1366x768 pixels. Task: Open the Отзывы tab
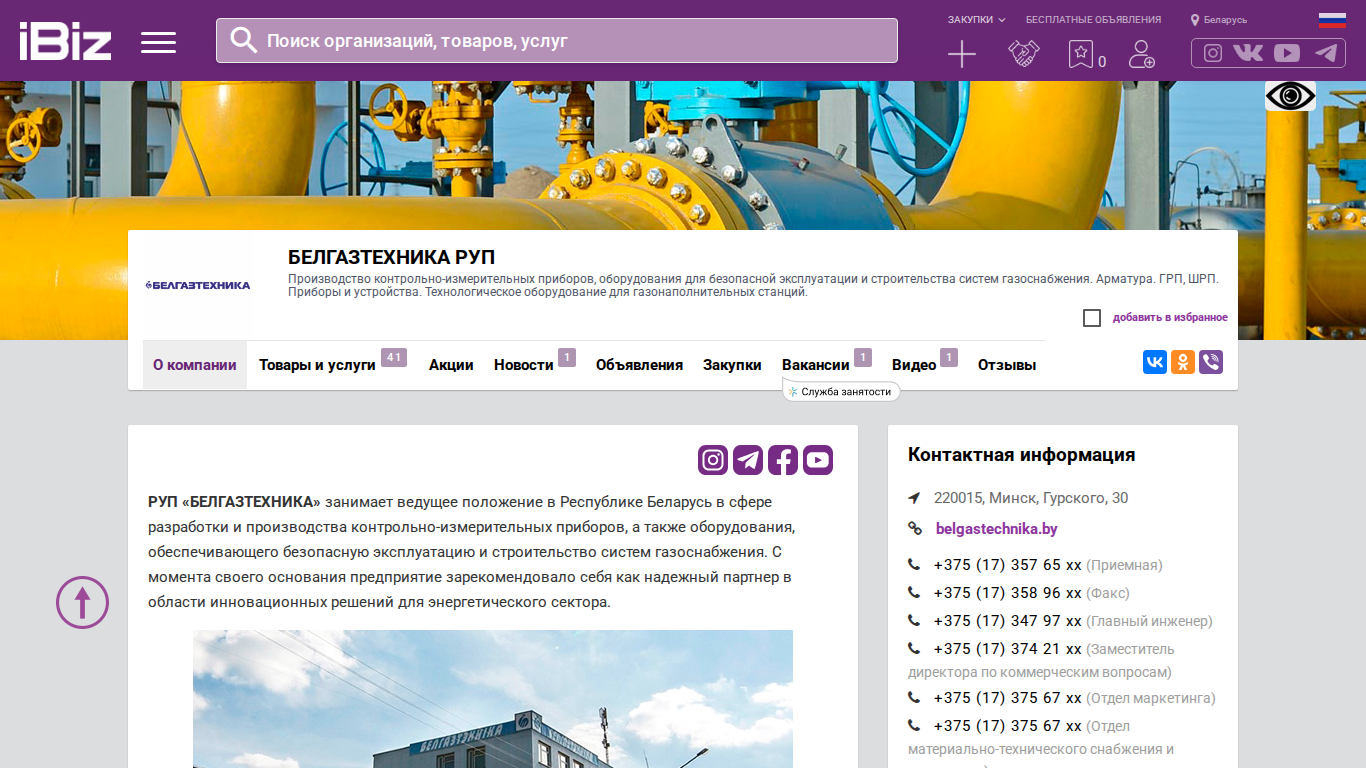click(x=1007, y=365)
